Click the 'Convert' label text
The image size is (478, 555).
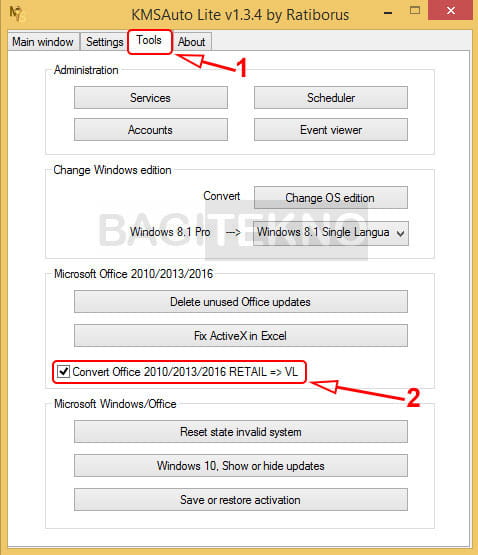pos(222,196)
